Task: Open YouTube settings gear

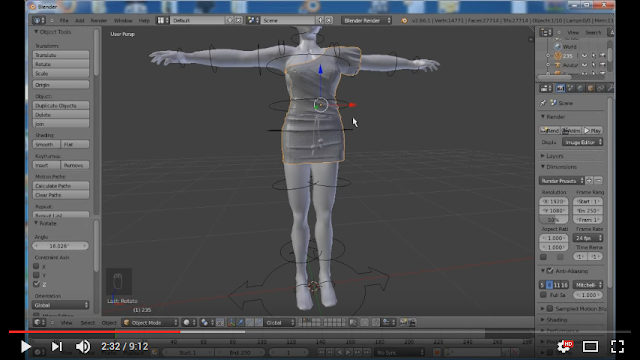Action: click(564, 347)
